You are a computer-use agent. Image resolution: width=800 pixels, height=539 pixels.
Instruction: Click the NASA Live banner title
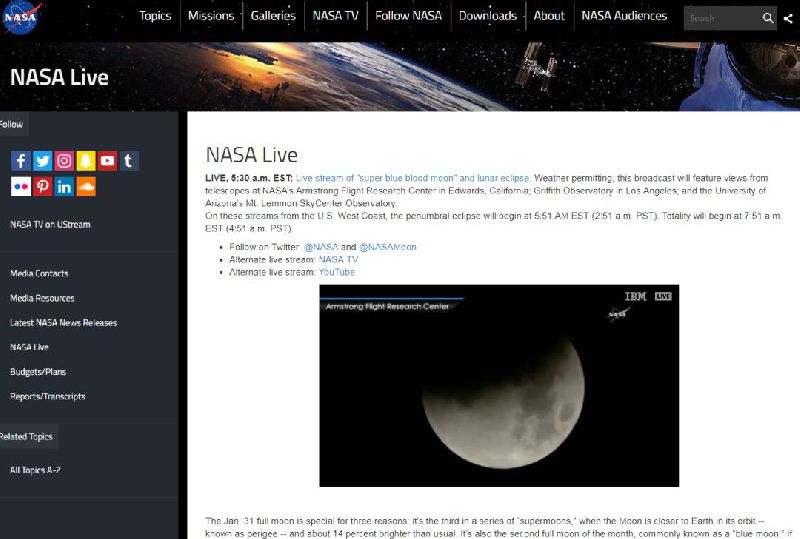(59, 78)
